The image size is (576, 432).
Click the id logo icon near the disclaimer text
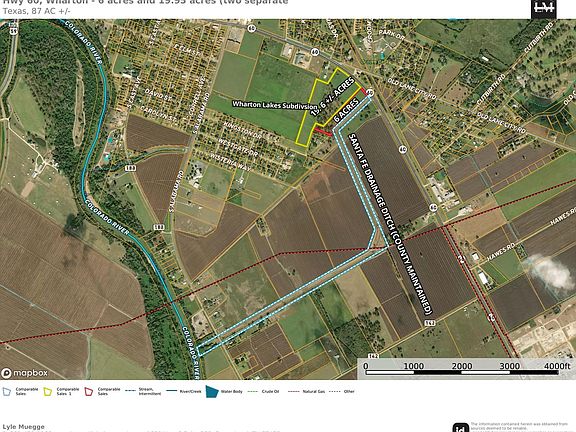point(460,428)
